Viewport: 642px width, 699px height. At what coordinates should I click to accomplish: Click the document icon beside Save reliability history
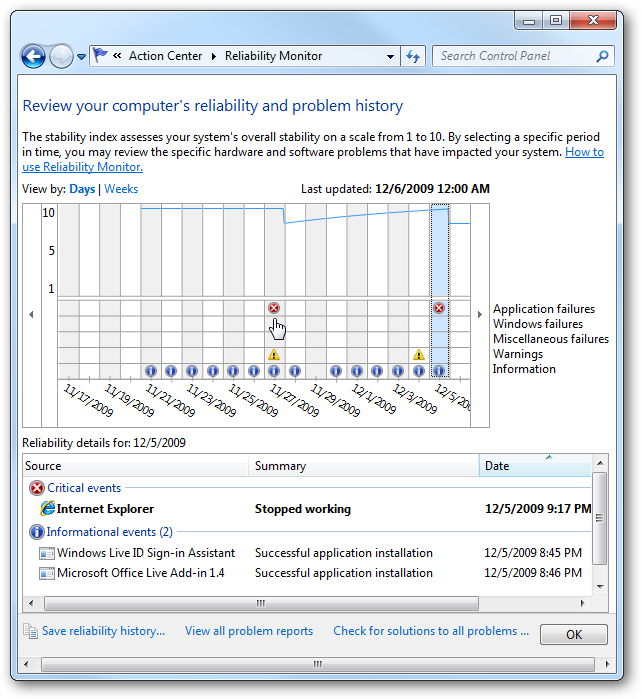coord(31,631)
